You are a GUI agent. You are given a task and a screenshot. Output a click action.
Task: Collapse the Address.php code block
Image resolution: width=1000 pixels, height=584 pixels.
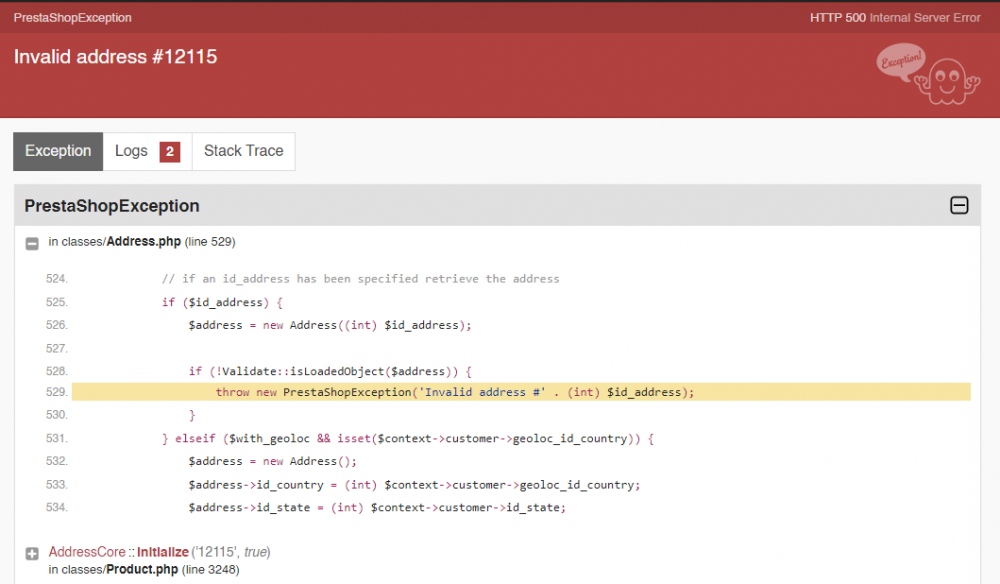(x=32, y=243)
